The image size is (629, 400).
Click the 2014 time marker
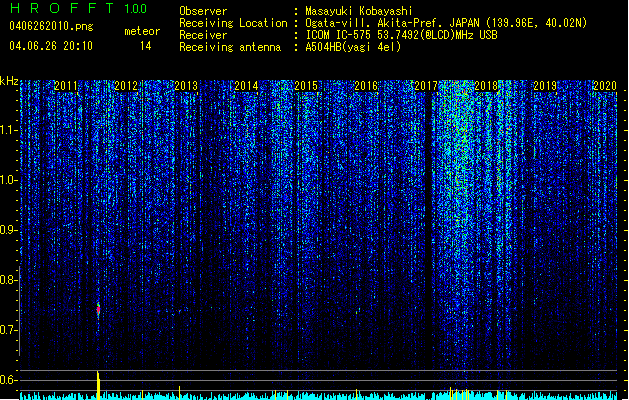246,86
